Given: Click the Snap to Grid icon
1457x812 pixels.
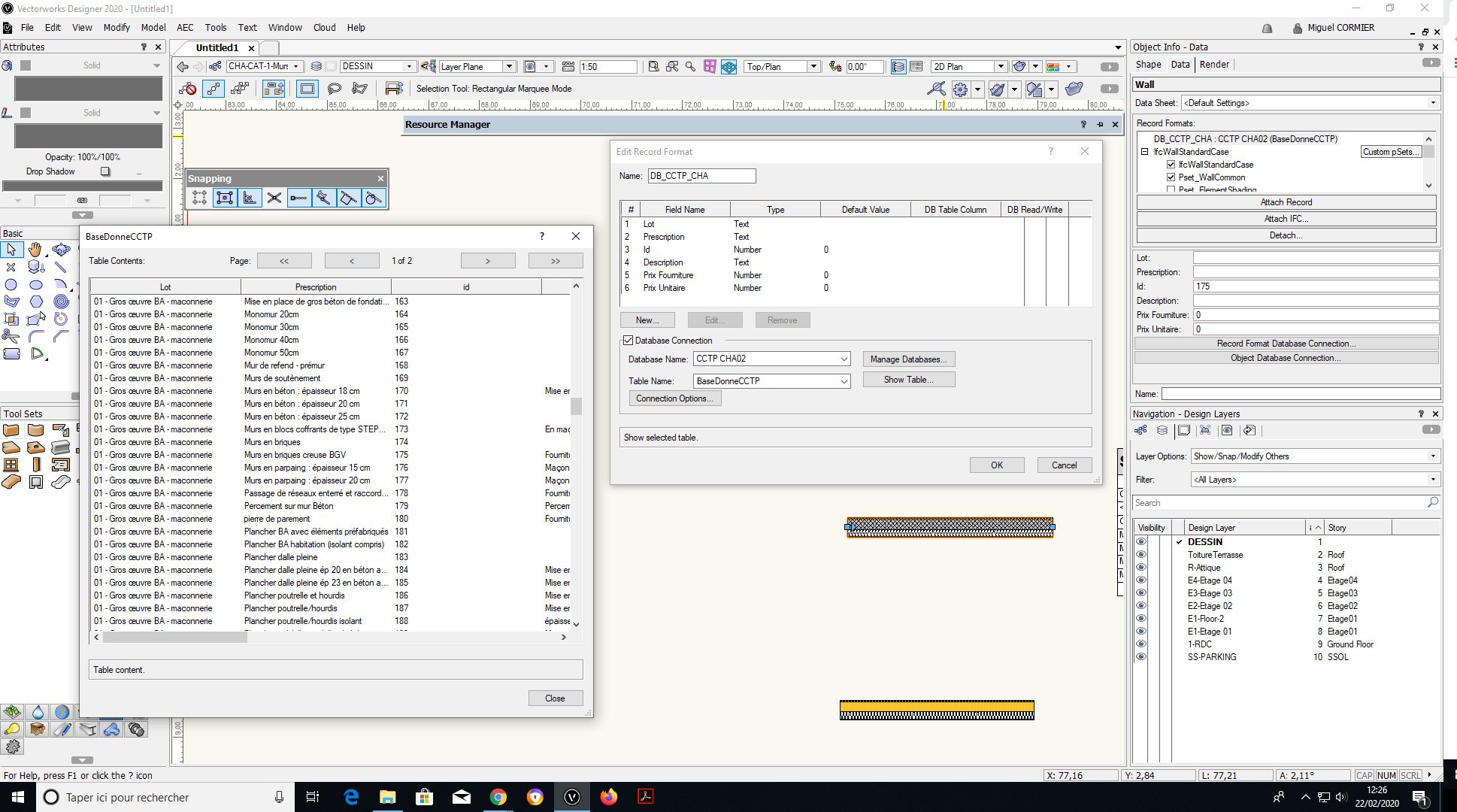Looking at the screenshot, I should click(199, 197).
